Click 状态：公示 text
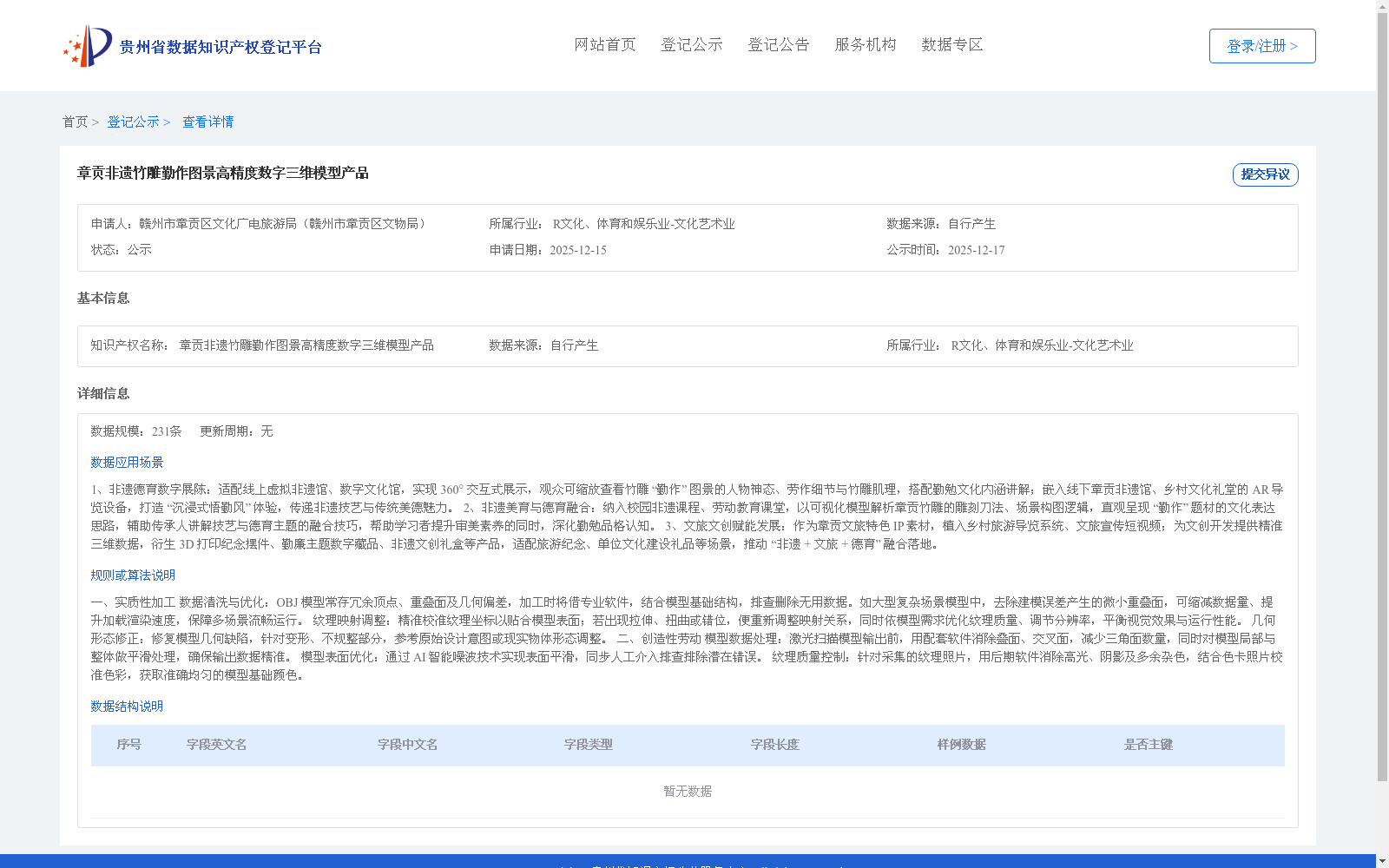 (x=122, y=250)
